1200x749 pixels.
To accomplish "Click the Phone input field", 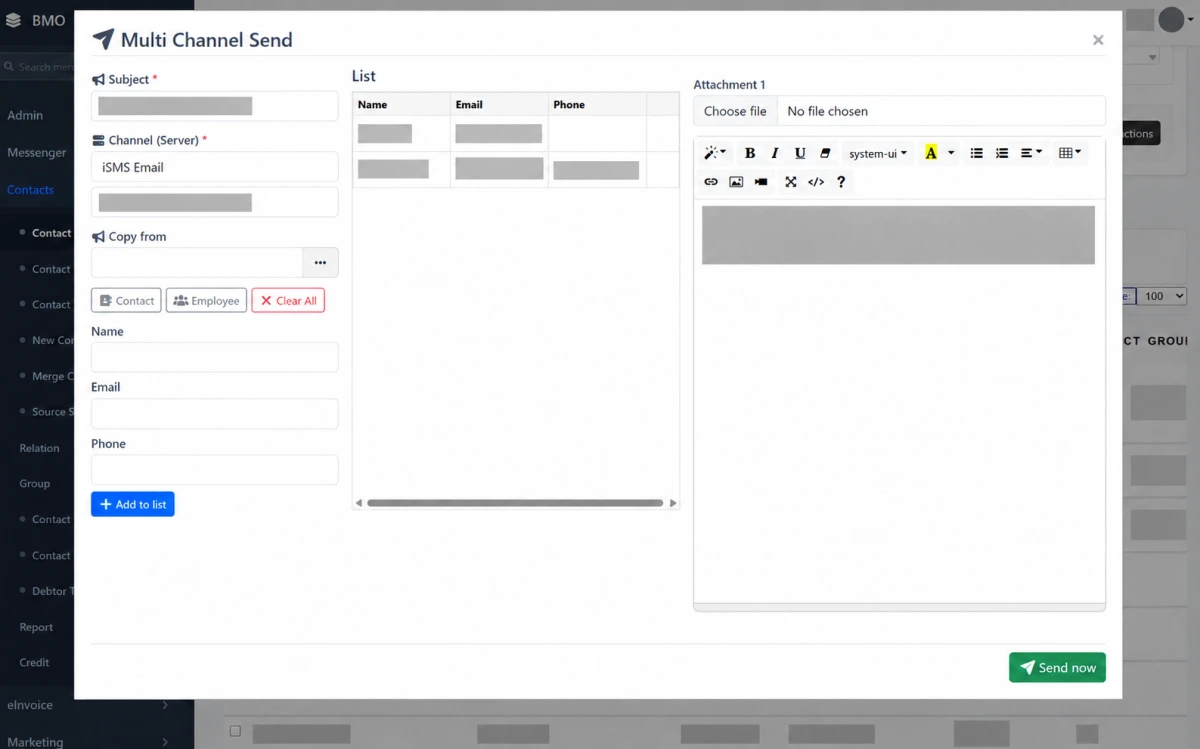I will pos(215,470).
